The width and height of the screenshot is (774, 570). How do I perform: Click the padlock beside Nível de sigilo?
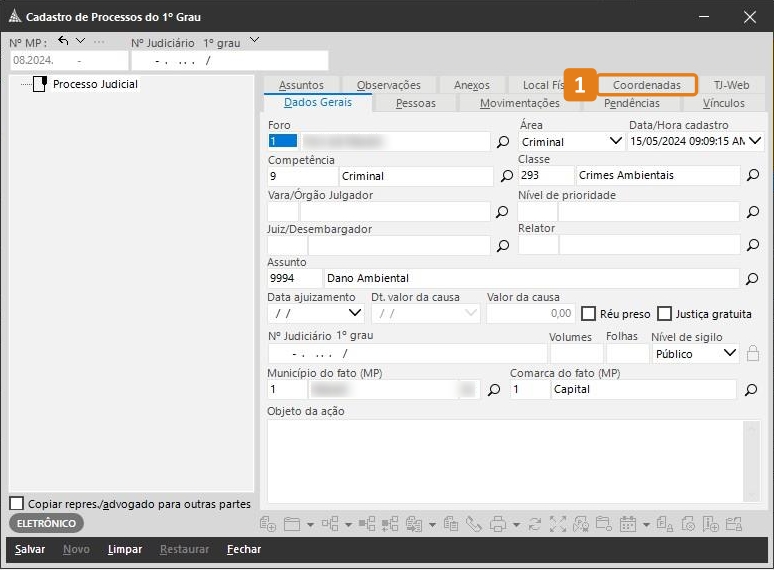[753, 353]
